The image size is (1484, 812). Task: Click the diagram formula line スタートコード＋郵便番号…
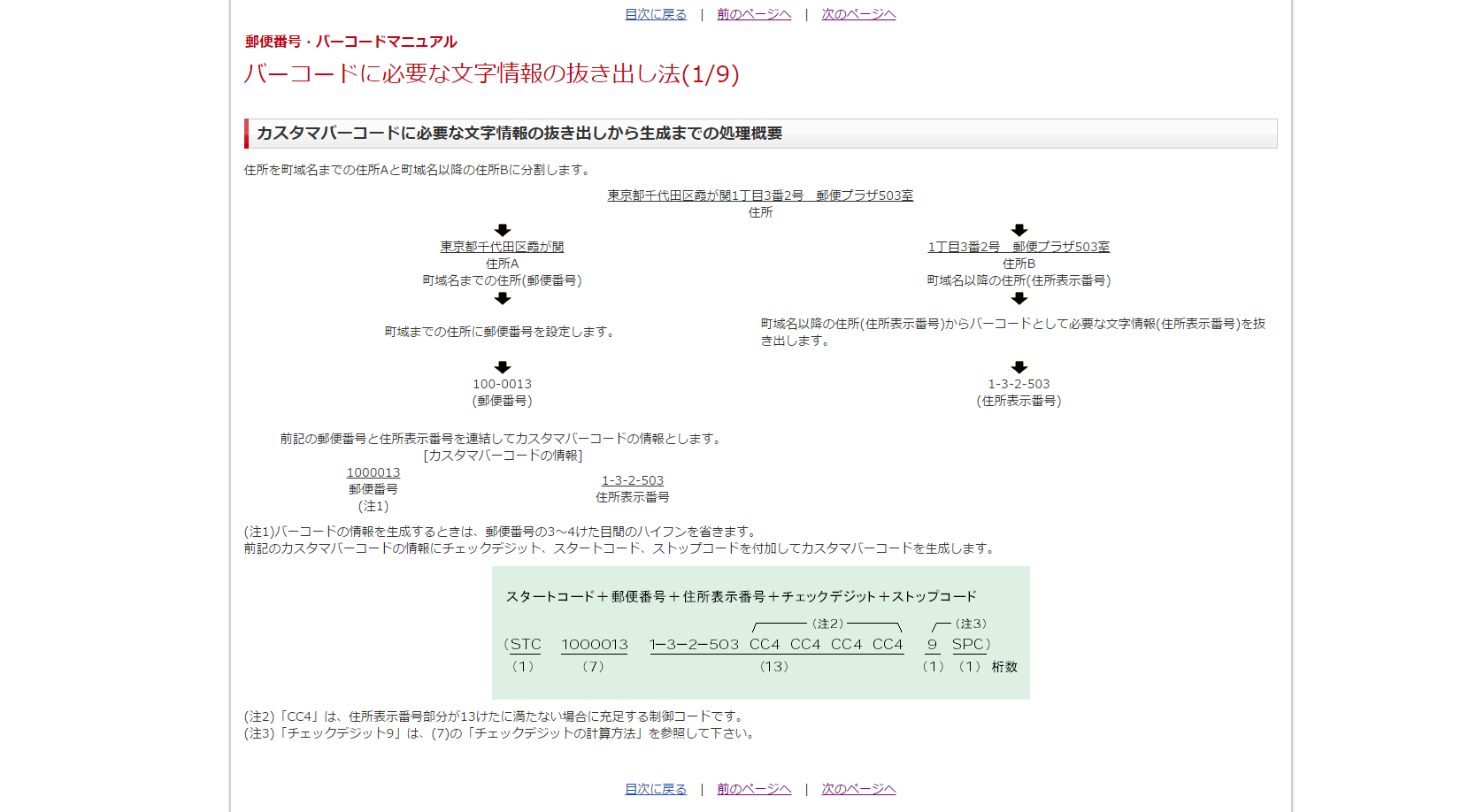point(742,597)
